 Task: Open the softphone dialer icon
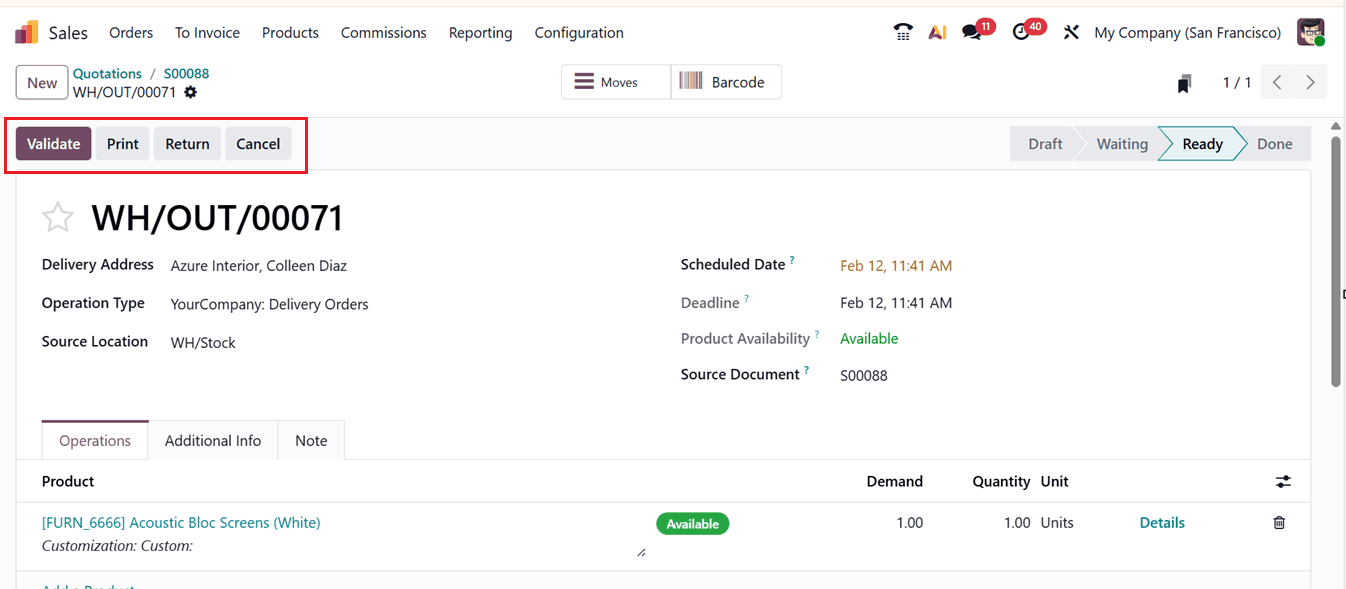[x=903, y=31]
